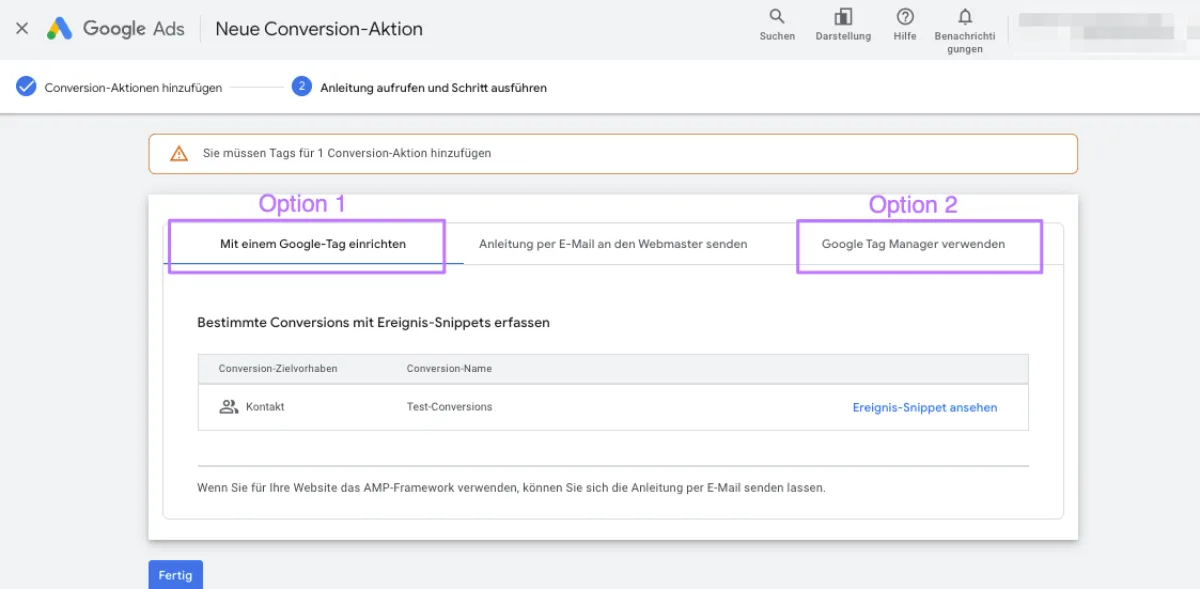Click the Fertig button

click(x=175, y=575)
